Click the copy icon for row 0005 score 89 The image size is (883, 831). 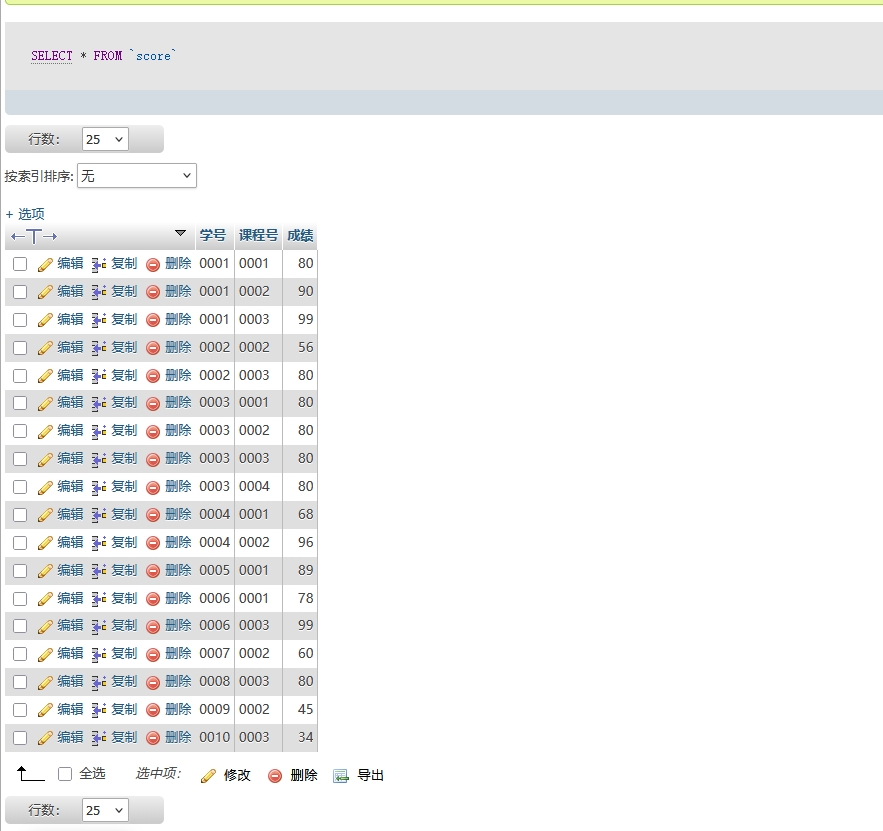pos(99,571)
